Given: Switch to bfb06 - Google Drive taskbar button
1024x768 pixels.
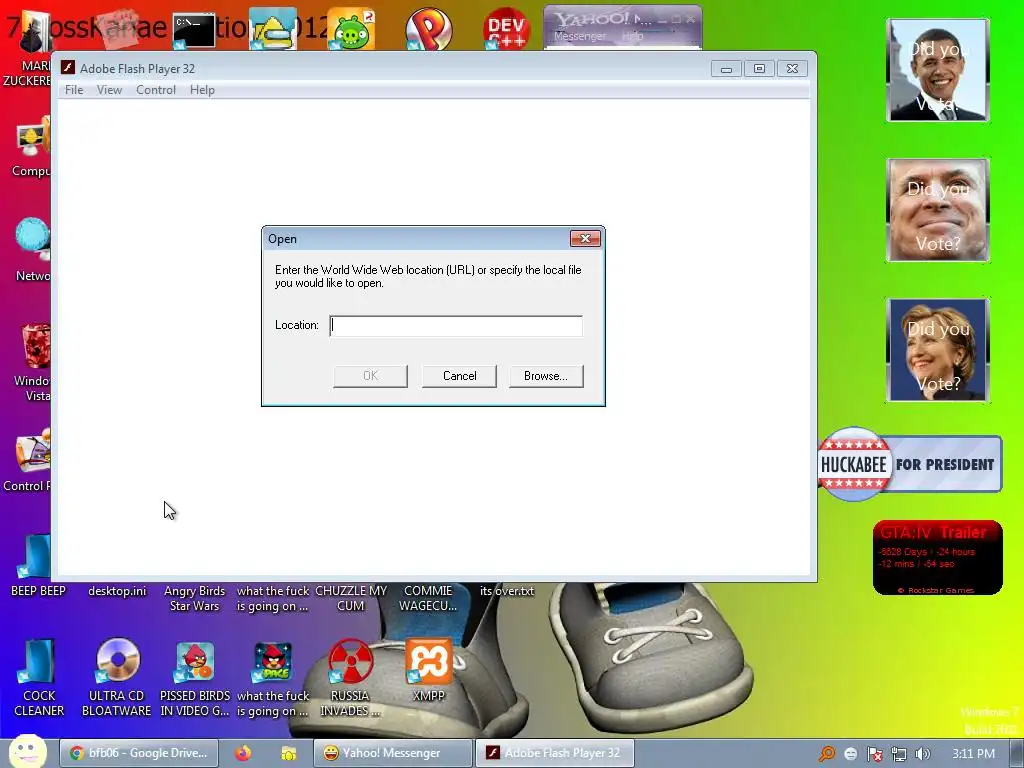Looking at the screenshot, I should (x=139, y=753).
